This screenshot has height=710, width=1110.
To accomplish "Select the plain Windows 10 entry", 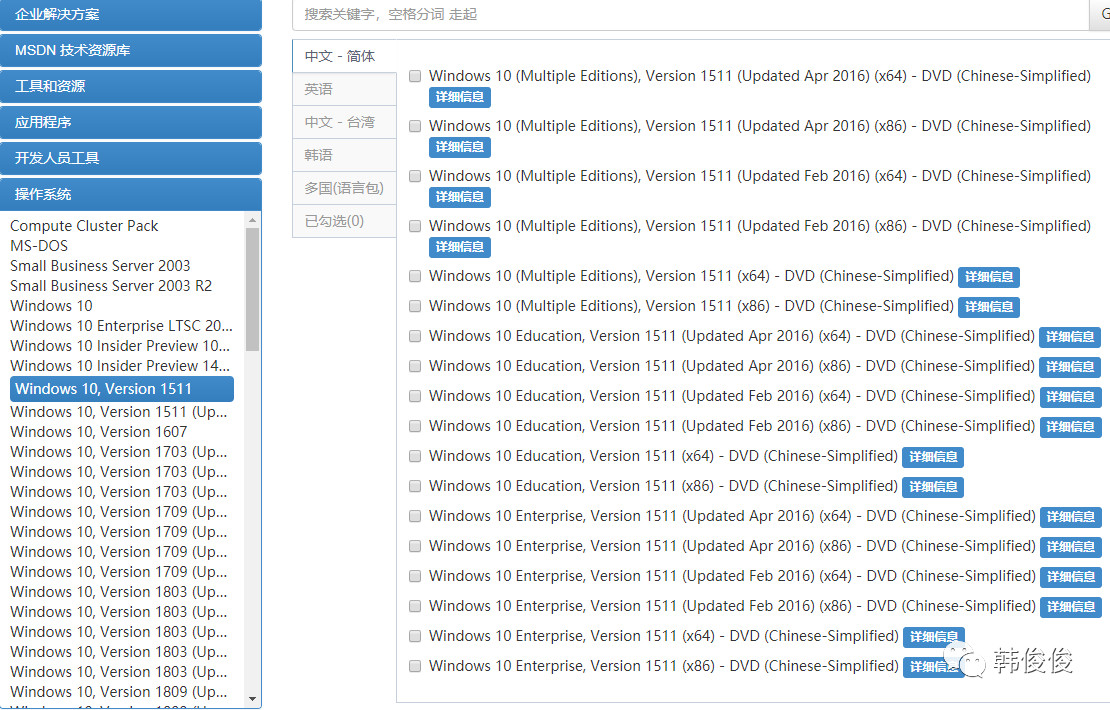I will (x=51, y=306).
